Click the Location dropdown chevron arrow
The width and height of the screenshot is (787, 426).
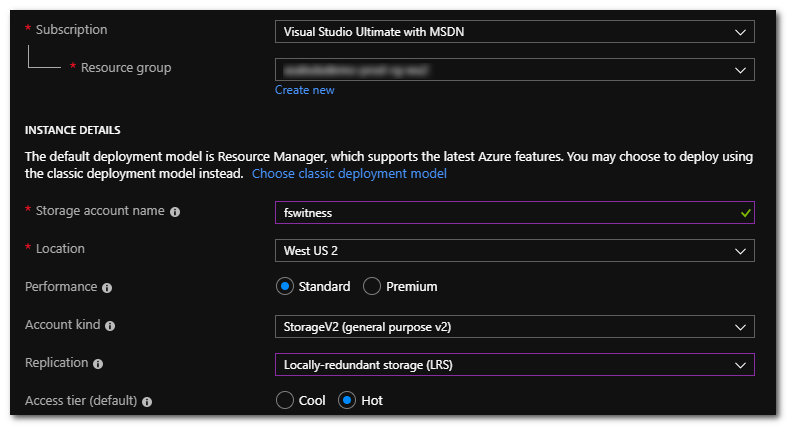click(740, 250)
